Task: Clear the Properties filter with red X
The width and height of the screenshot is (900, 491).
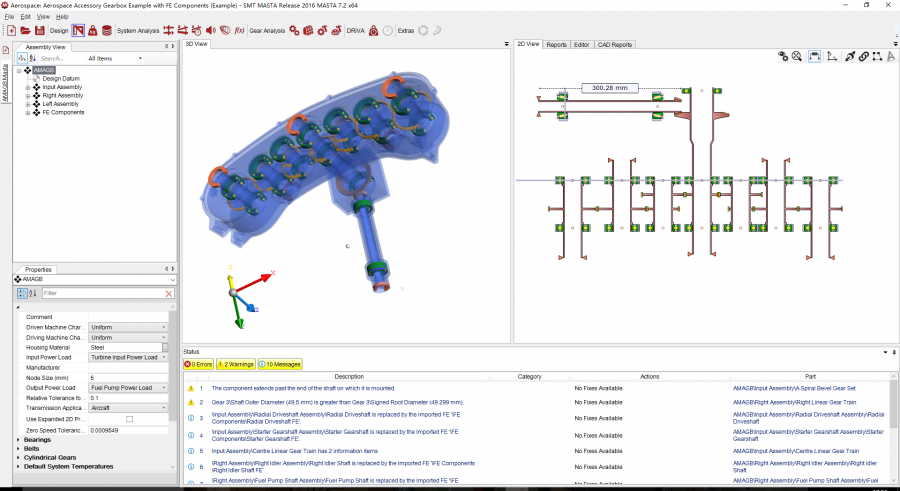Action: [169, 293]
